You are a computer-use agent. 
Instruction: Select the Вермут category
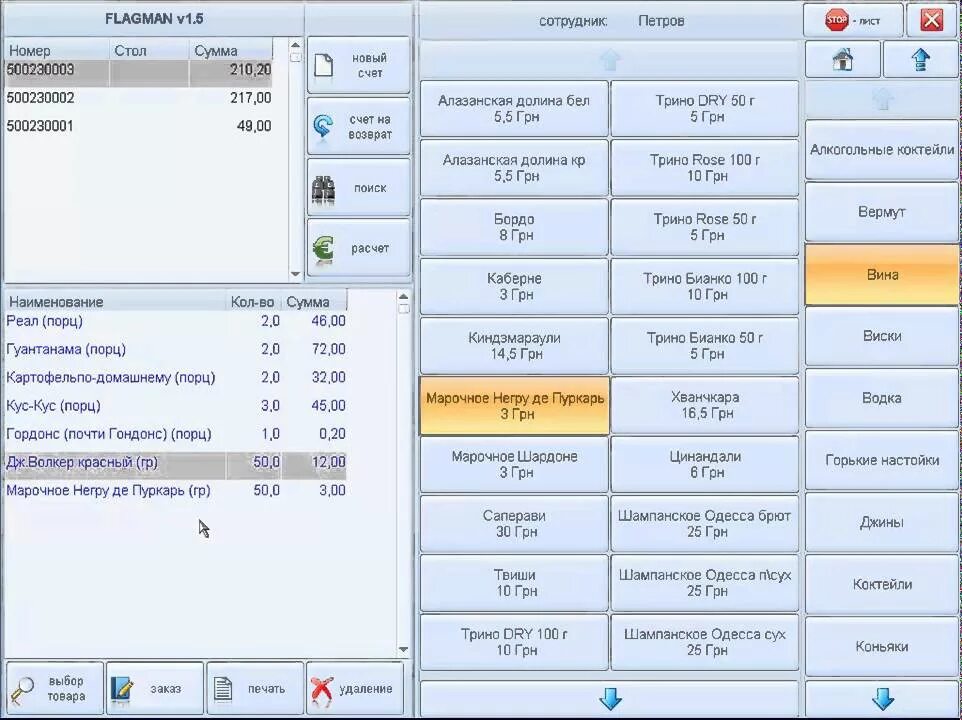click(x=882, y=212)
